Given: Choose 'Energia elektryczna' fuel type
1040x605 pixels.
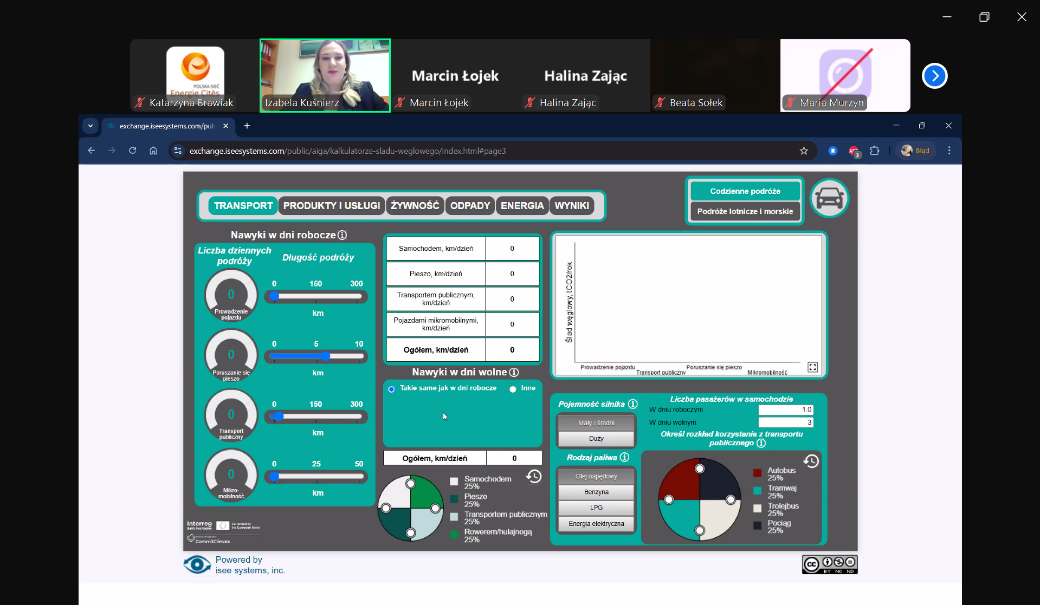Looking at the screenshot, I should click(596, 523).
